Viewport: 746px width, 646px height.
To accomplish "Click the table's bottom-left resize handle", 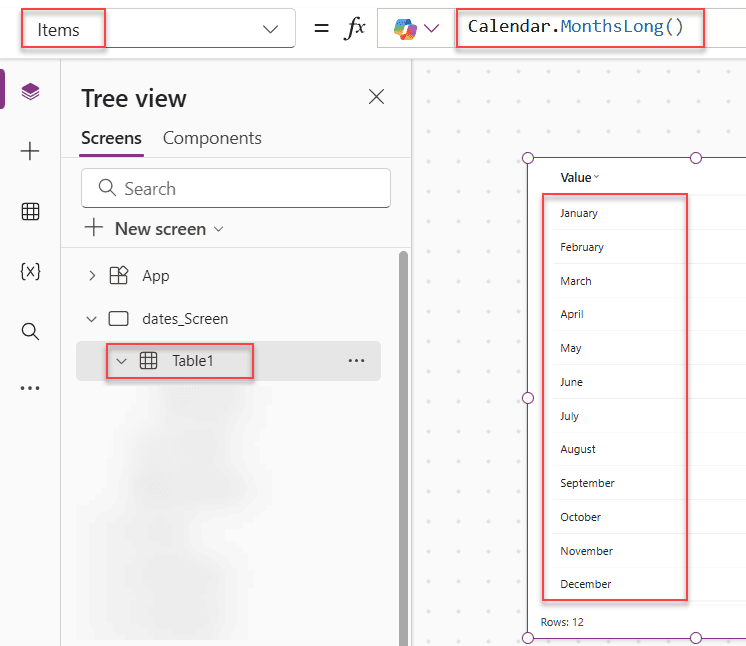I will pyautogui.click(x=528, y=638).
